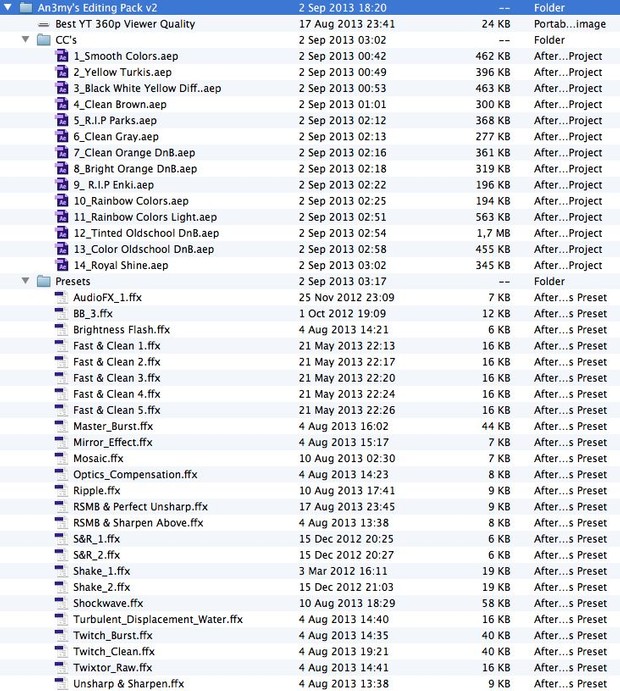The image size is (620, 691).
Task: Click the date 17 Aug 2013 23:45
Action: click(x=346, y=507)
